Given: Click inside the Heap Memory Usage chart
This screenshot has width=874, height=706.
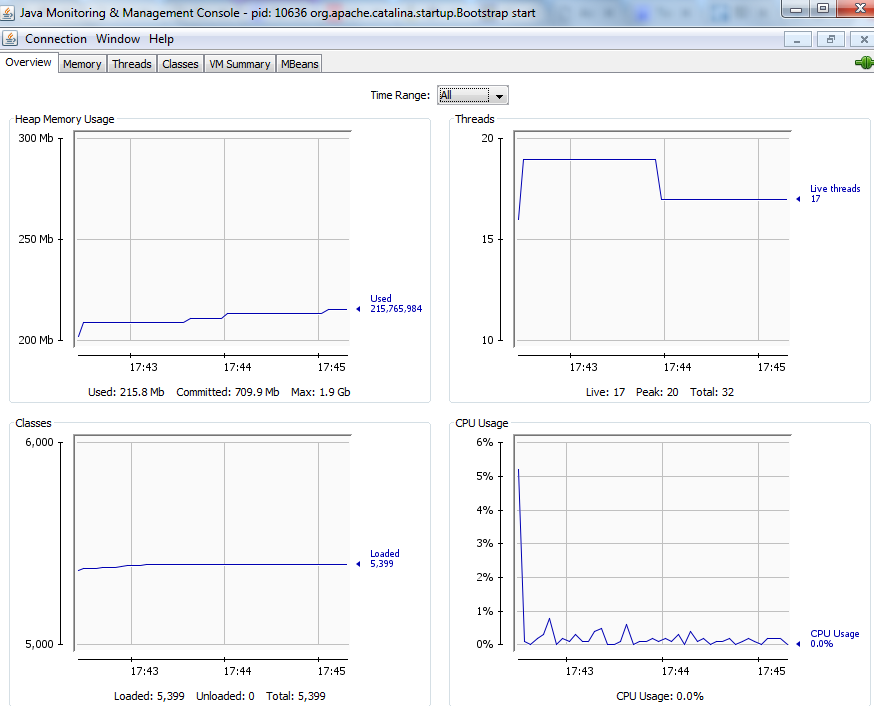Looking at the screenshot, I should tap(212, 238).
